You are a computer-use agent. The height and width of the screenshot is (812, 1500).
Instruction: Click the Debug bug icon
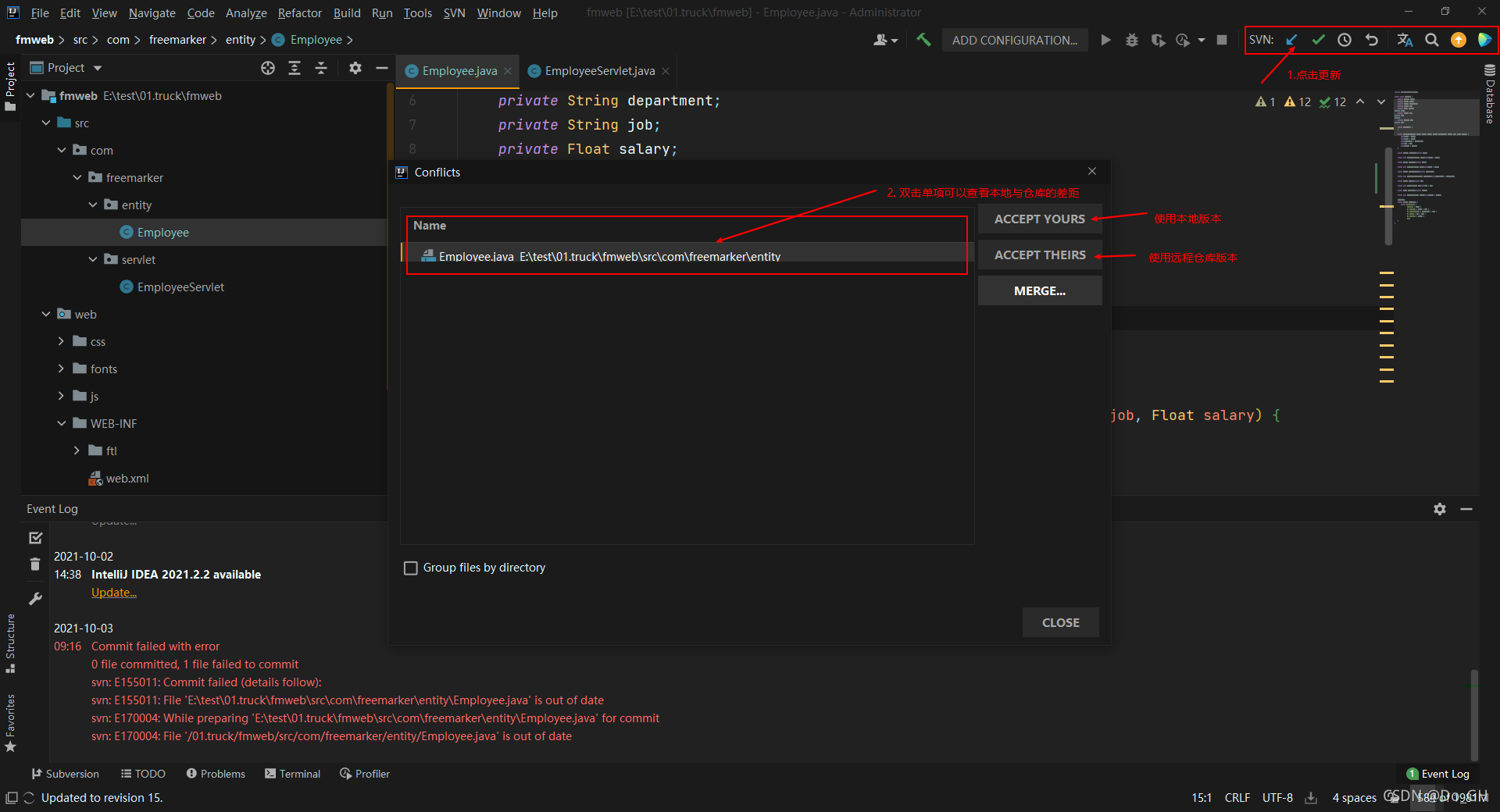point(1131,40)
